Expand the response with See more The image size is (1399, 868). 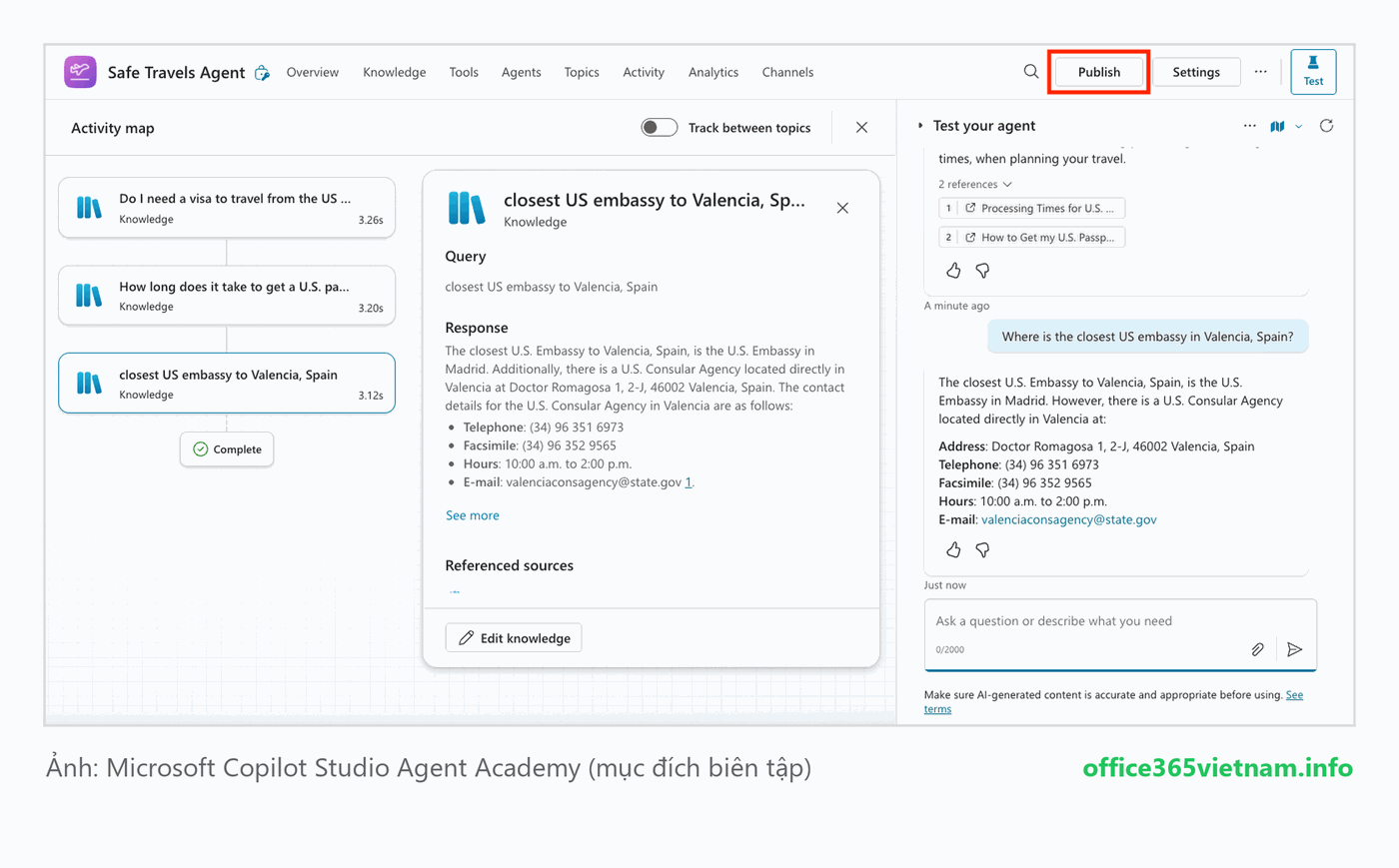pos(472,515)
